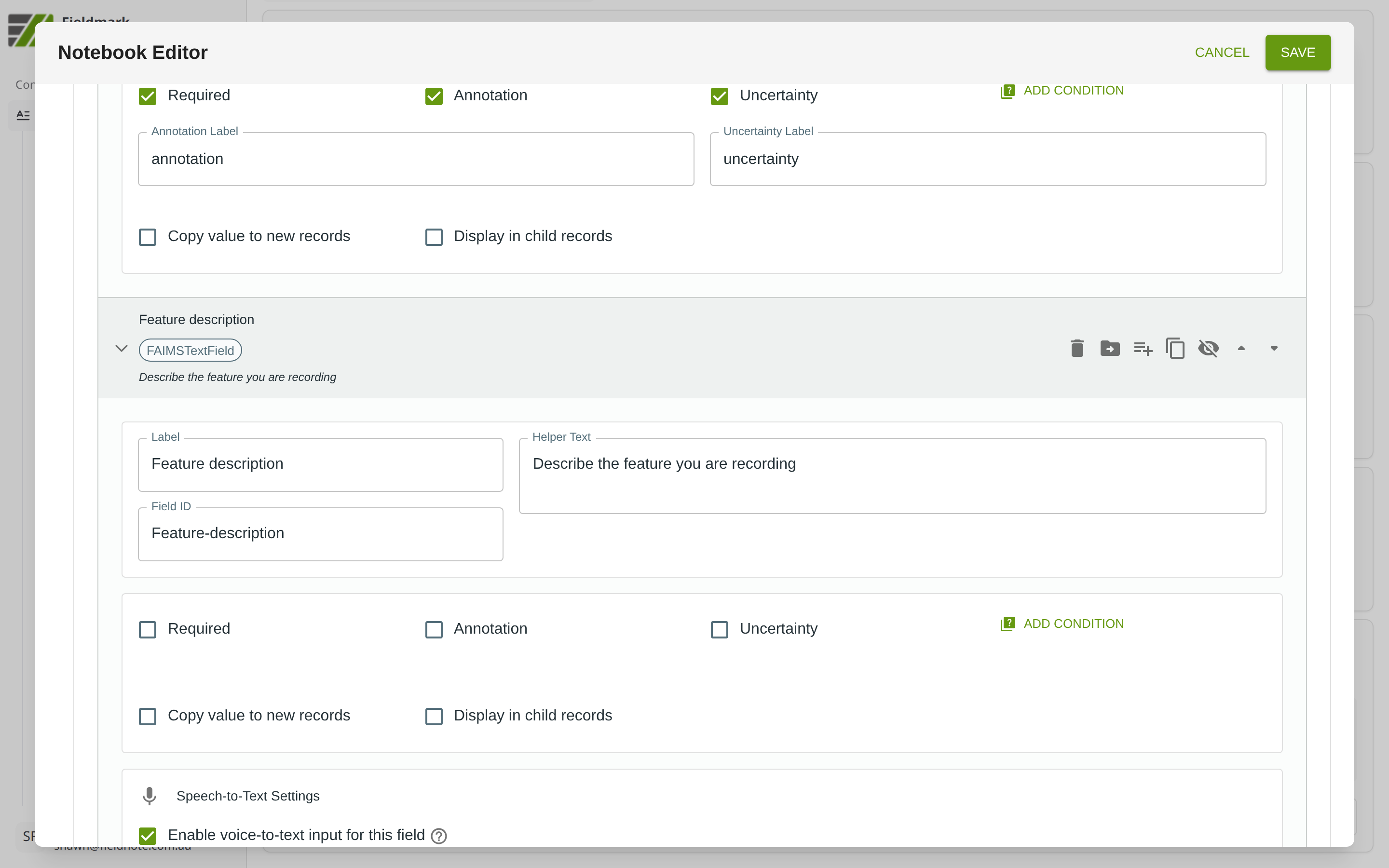
Task: Duplicate the Feature description field with copy icon
Action: coord(1175,349)
